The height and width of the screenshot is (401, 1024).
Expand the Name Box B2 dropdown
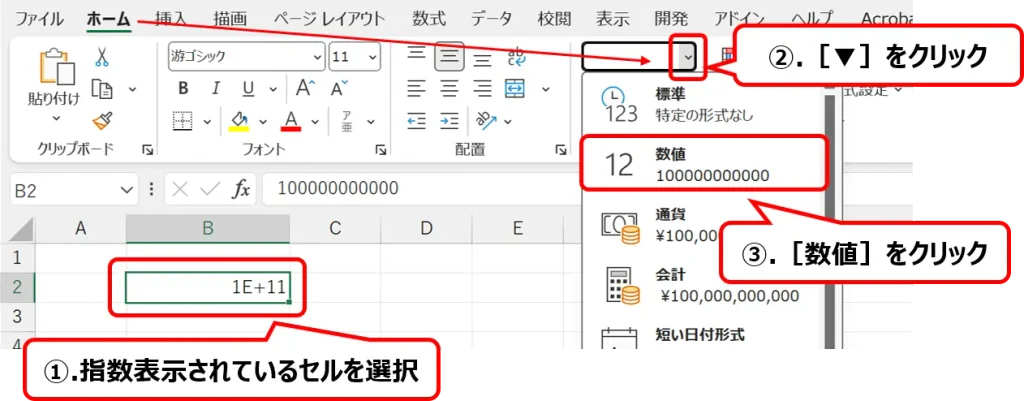point(125,189)
